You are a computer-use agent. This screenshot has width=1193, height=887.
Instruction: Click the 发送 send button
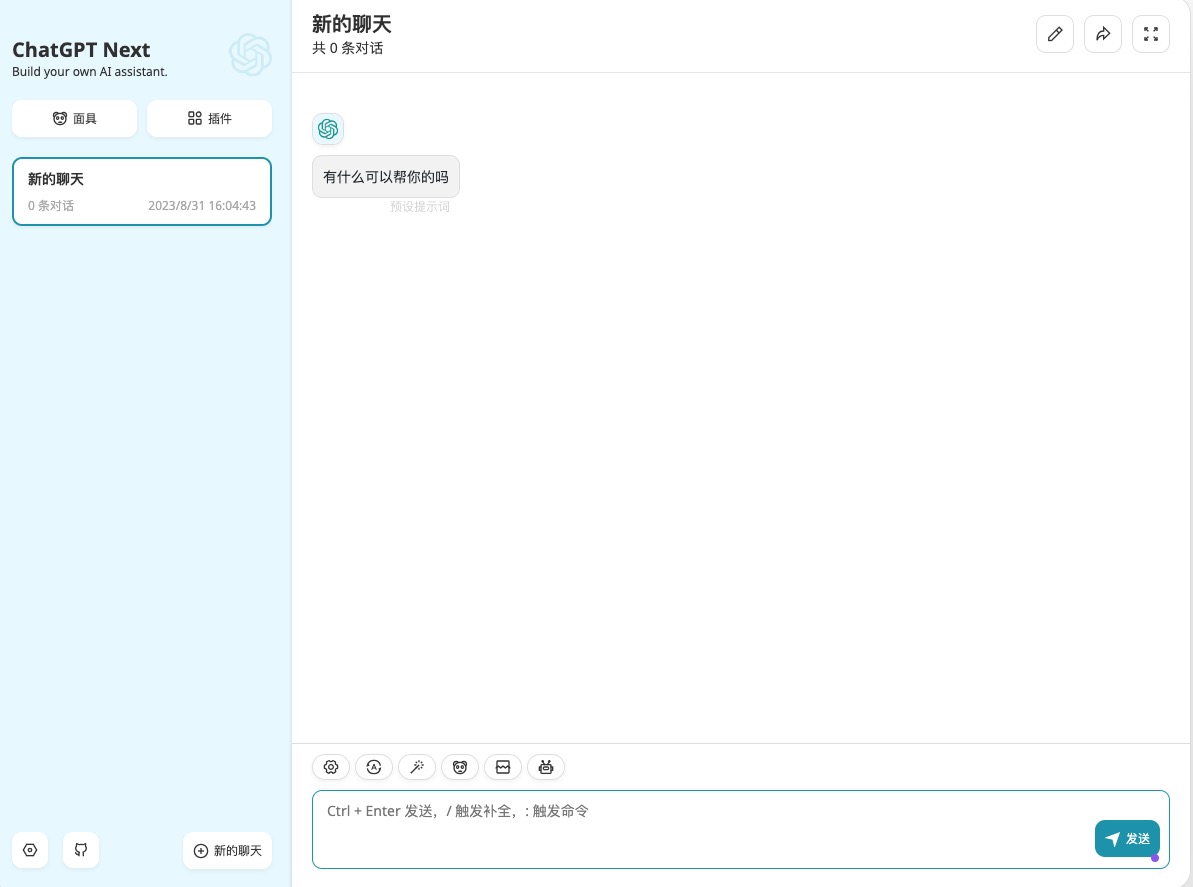point(1127,838)
